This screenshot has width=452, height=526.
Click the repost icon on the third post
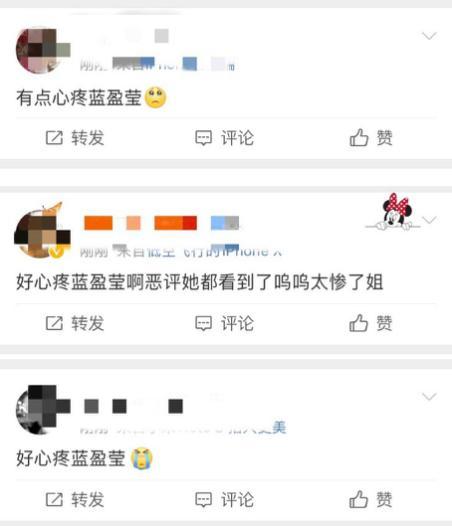point(54,499)
